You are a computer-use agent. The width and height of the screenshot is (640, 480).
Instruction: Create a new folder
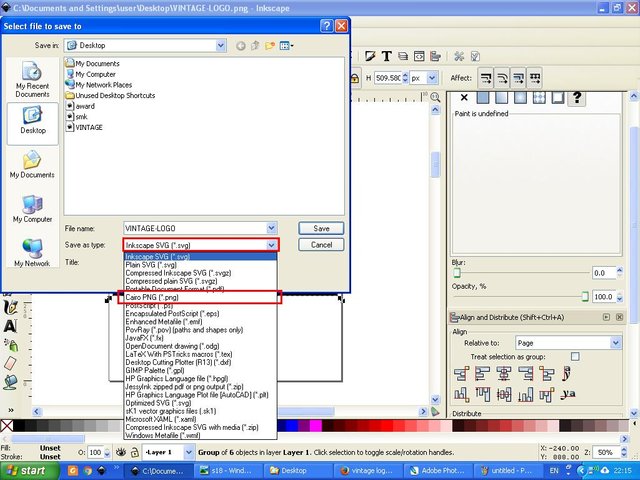point(269,46)
